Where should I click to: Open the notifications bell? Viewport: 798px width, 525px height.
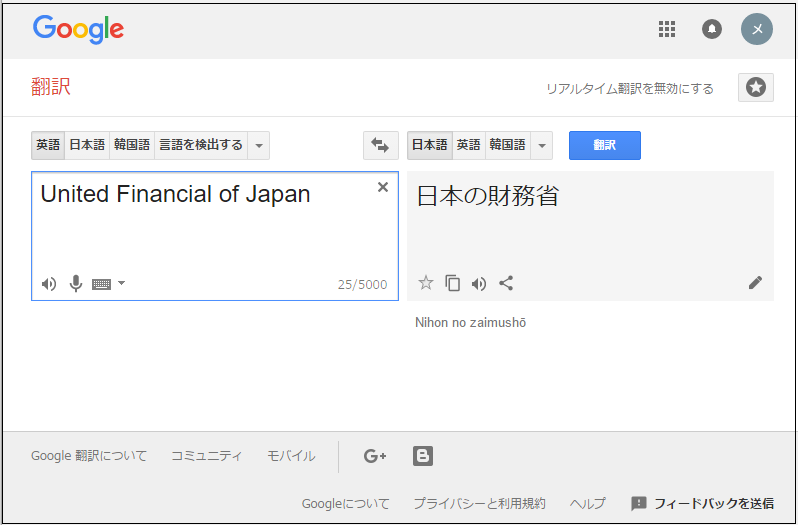712,29
